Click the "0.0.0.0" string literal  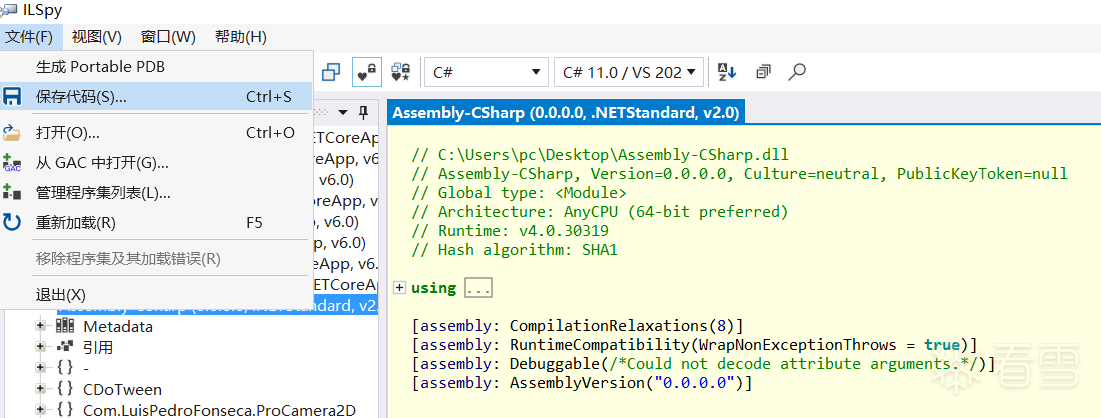point(694,383)
